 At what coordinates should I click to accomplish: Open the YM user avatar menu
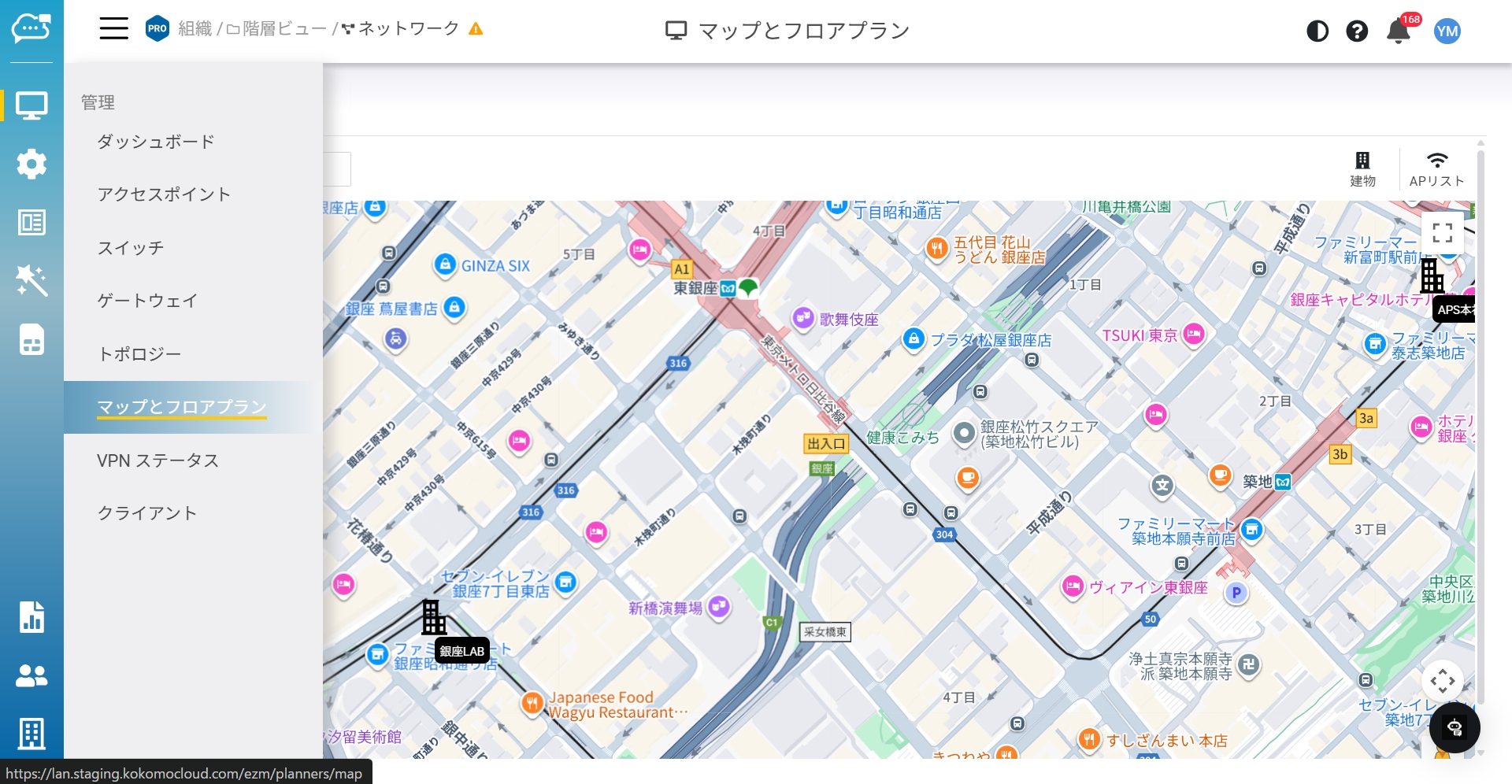[x=1447, y=31]
